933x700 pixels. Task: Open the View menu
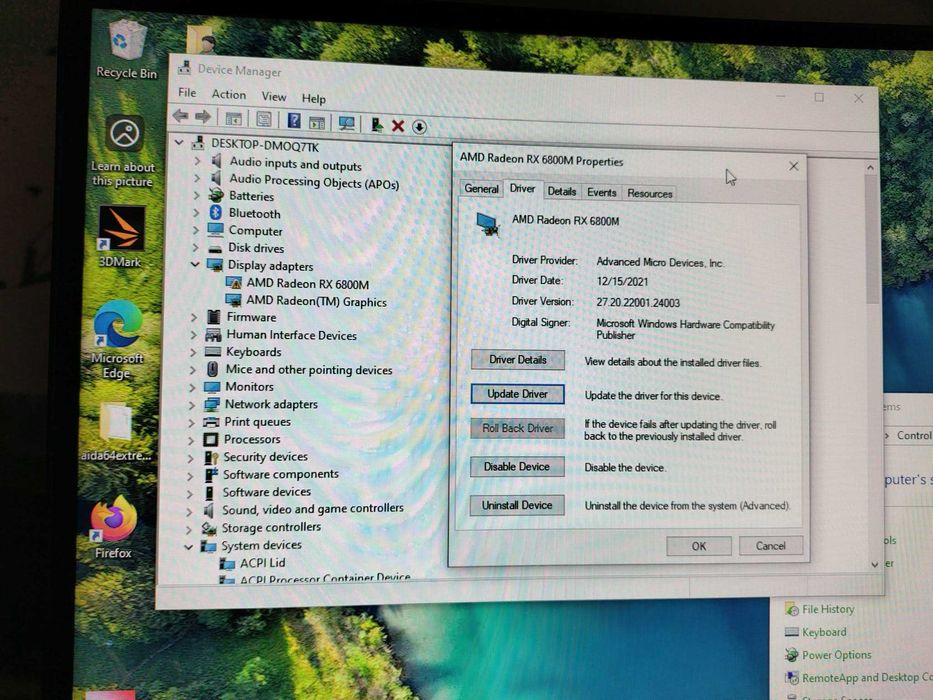click(x=274, y=96)
